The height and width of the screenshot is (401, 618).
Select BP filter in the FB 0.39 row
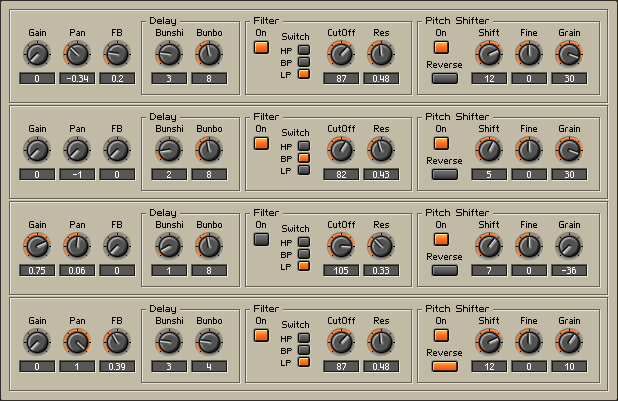click(x=304, y=350)
